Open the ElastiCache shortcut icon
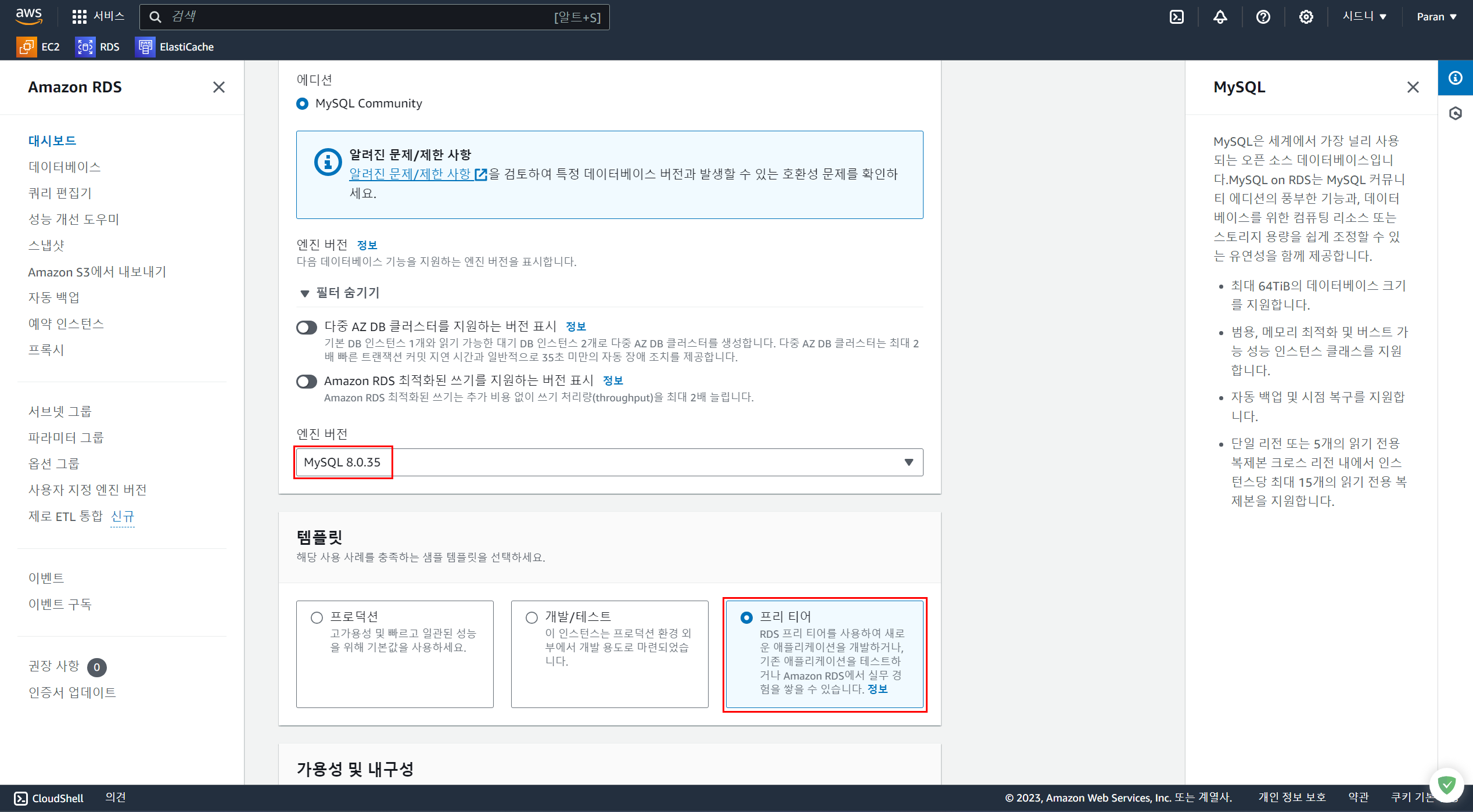The image size is (1473, 812). [145, 46]
